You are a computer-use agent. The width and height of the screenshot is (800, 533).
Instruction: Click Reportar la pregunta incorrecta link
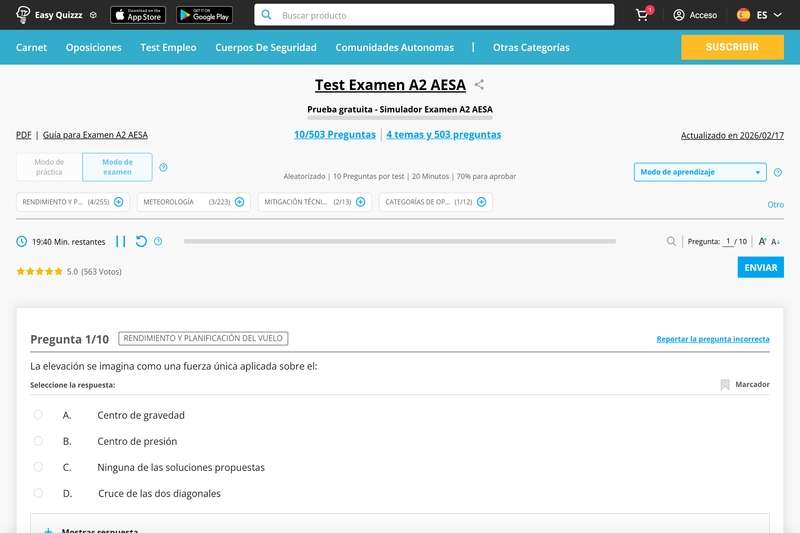tap(713, 339)
